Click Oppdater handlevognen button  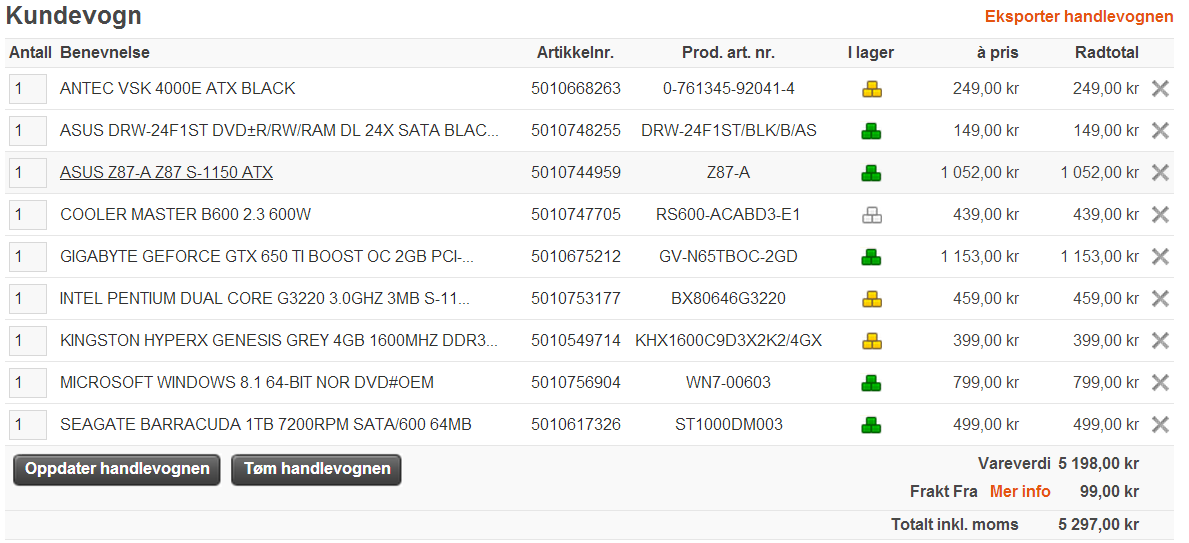click(x=117, y=469)
